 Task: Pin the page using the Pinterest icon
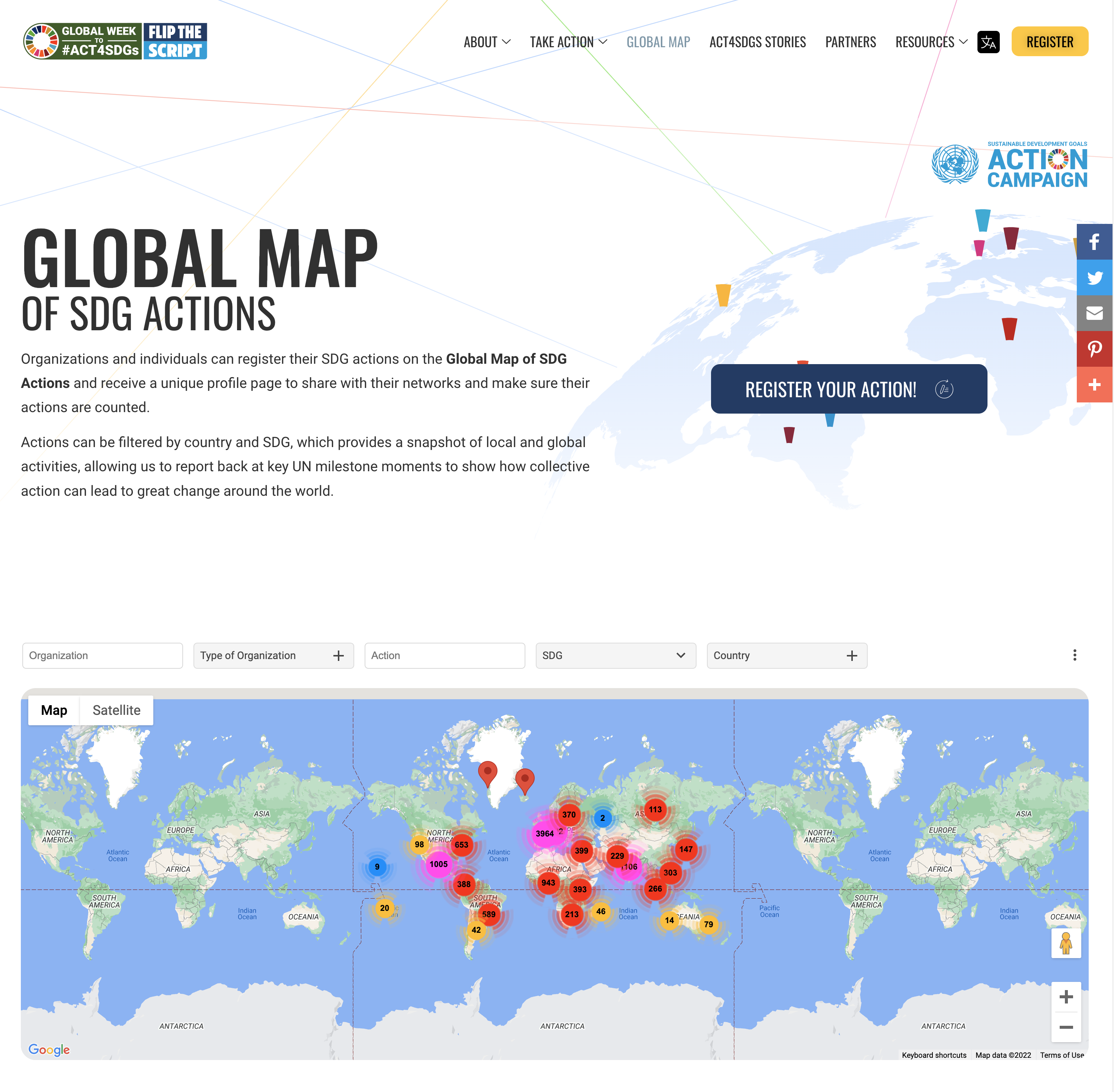tap(1095, 349)
